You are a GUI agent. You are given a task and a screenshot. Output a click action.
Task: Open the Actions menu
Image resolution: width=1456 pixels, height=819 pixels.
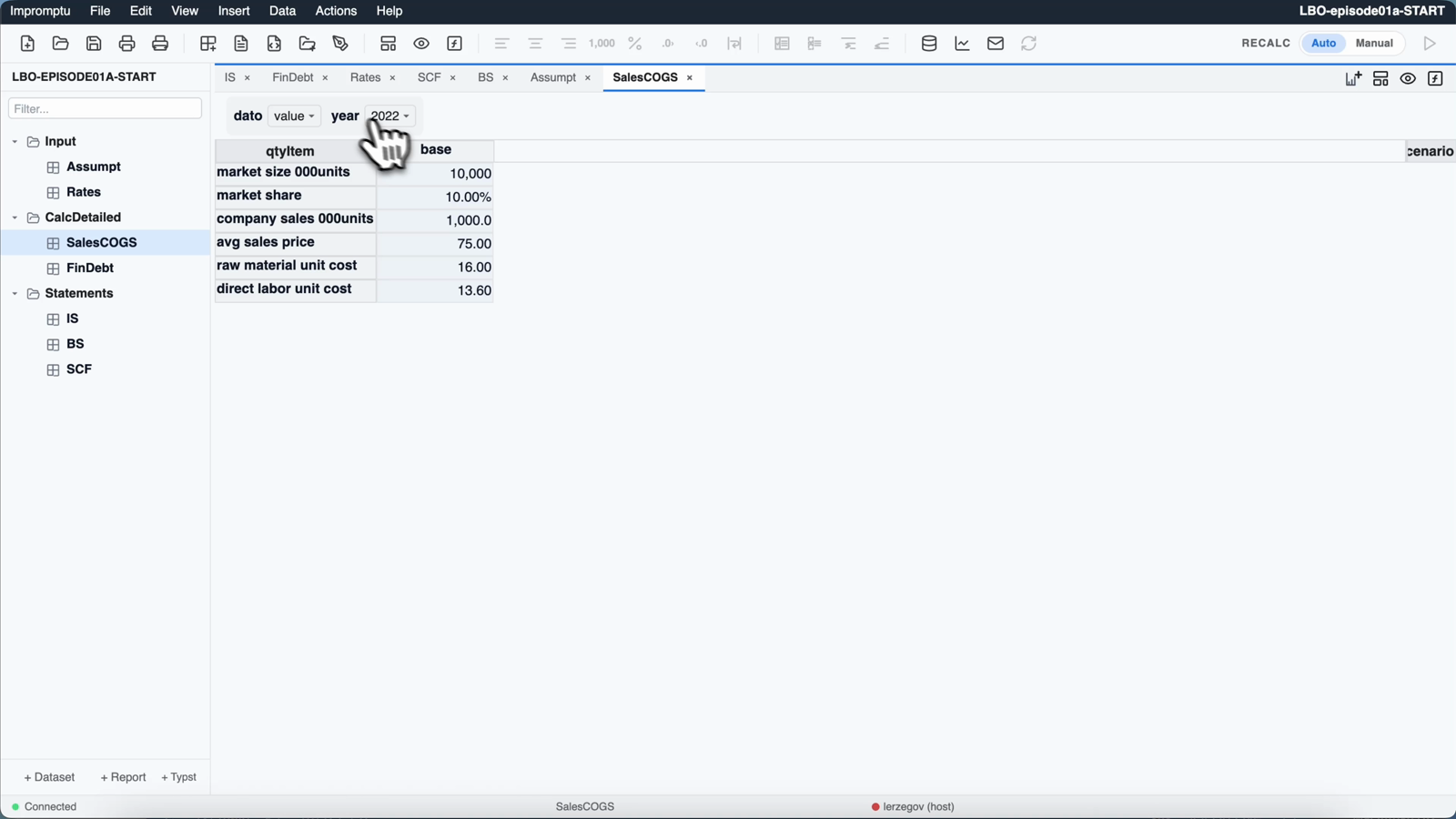(x=336, y=11)
